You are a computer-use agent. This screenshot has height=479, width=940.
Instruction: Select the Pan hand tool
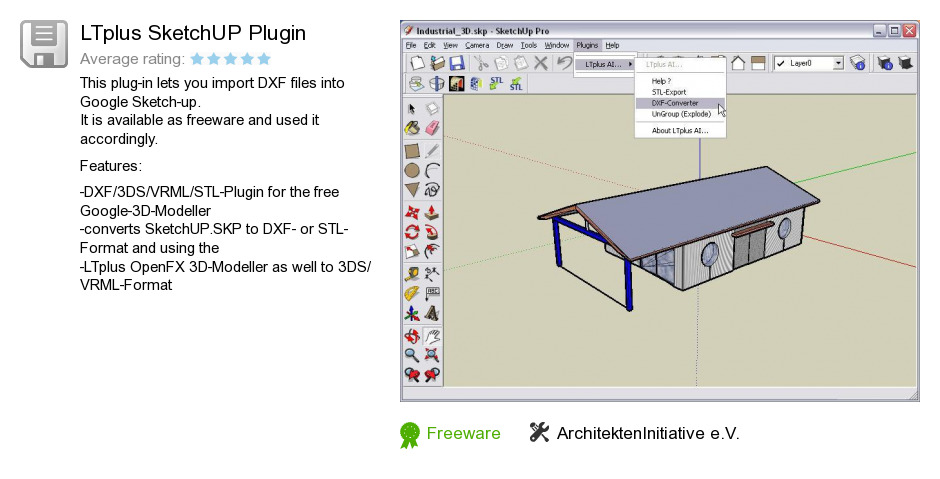pyautogui.click(x=432, y=336)
